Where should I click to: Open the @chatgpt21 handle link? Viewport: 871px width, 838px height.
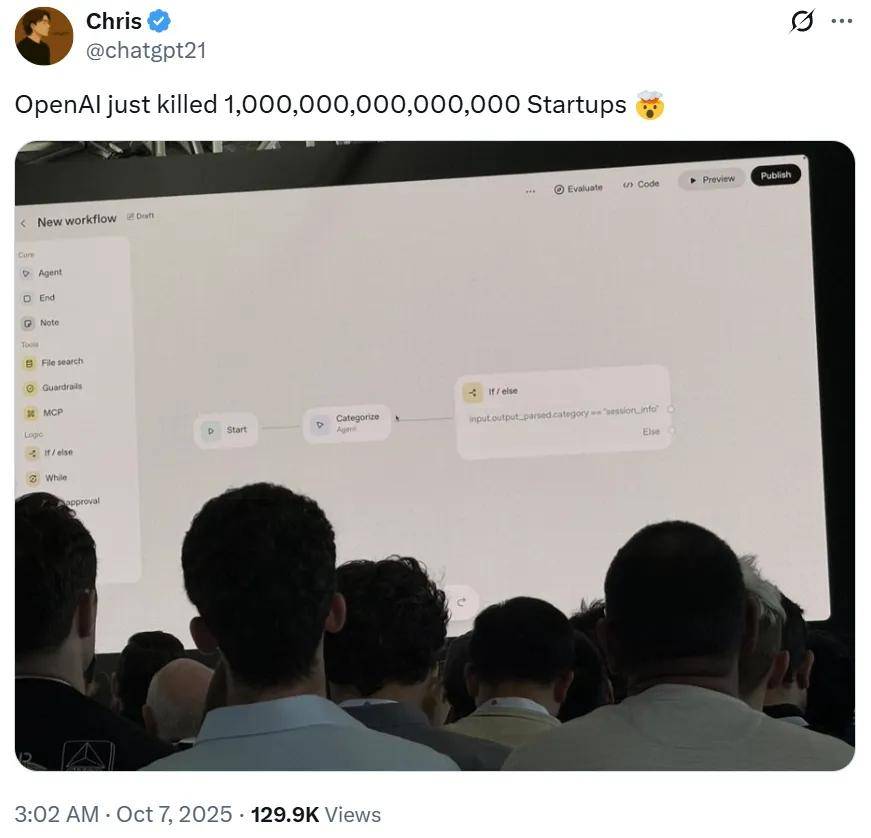[146, 51]
